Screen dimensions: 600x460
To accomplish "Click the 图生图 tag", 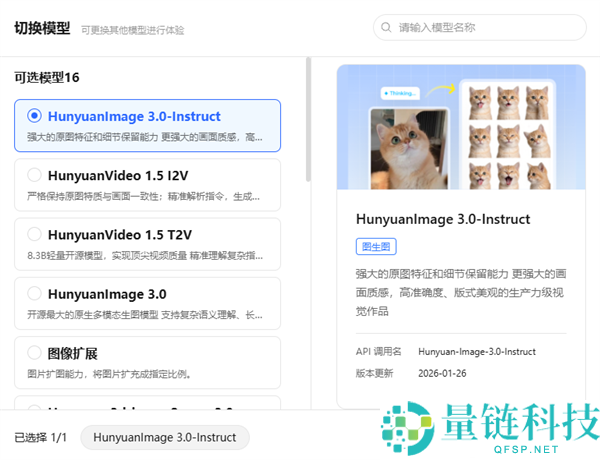I will coord(376,246).
